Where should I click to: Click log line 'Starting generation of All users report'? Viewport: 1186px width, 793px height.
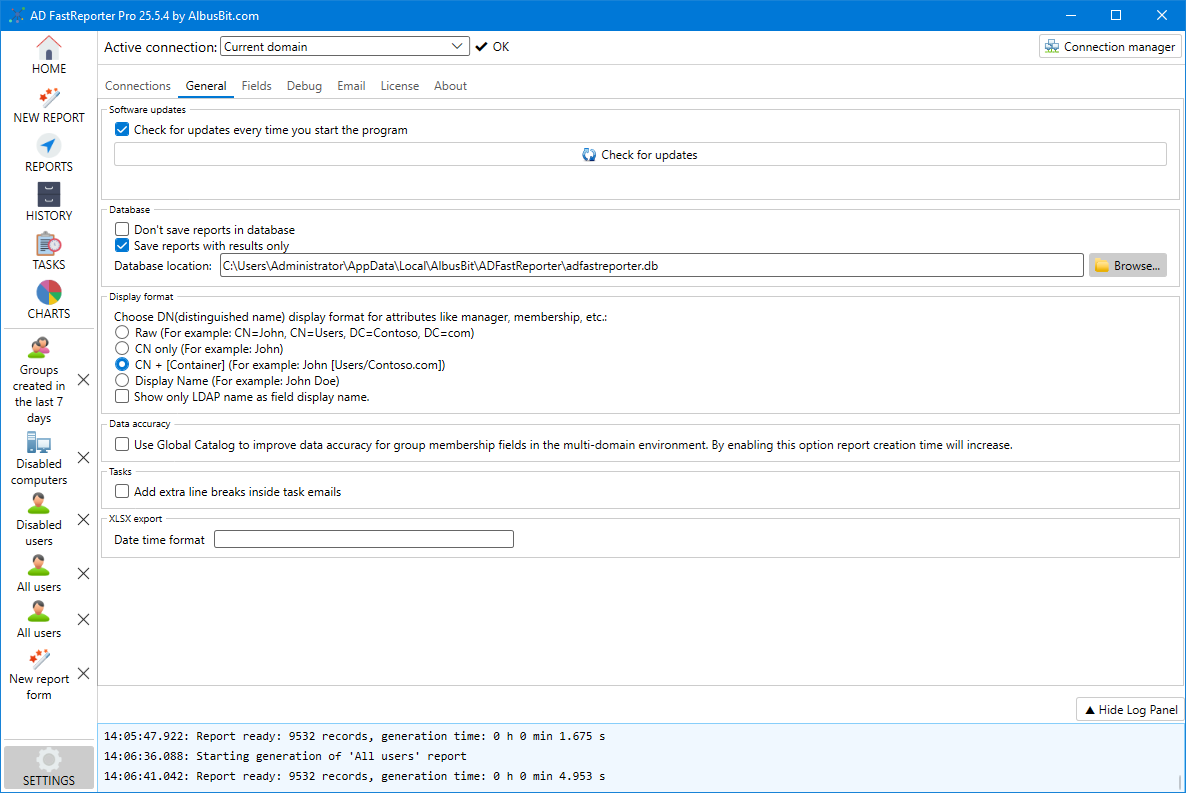[285, 756]
